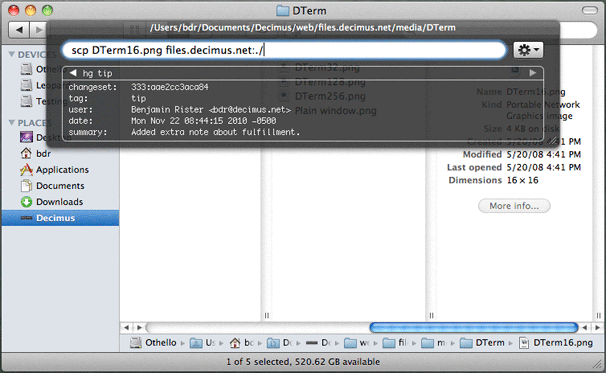Image resolution: width=606 pixels, height=373 pixels.
Task: Collapse the DEVICES sidebar section
Action: coord(12,54)
